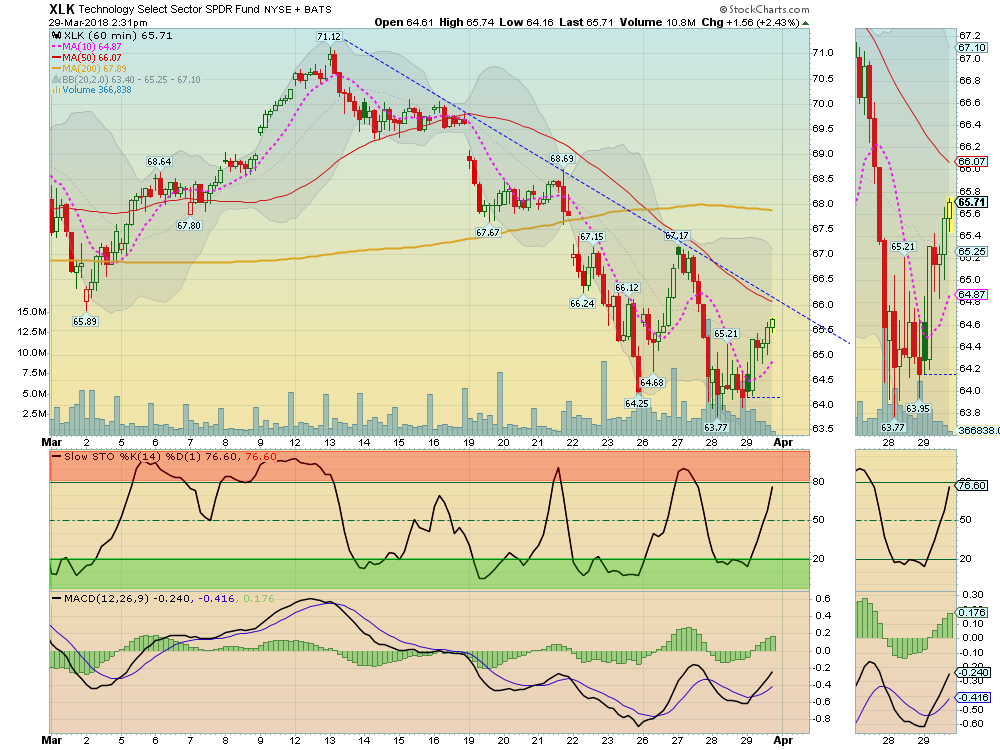Click the 0.176 histogram tag in MACD zoom panel
1000x750 pixels.
(x=972, y=612)
